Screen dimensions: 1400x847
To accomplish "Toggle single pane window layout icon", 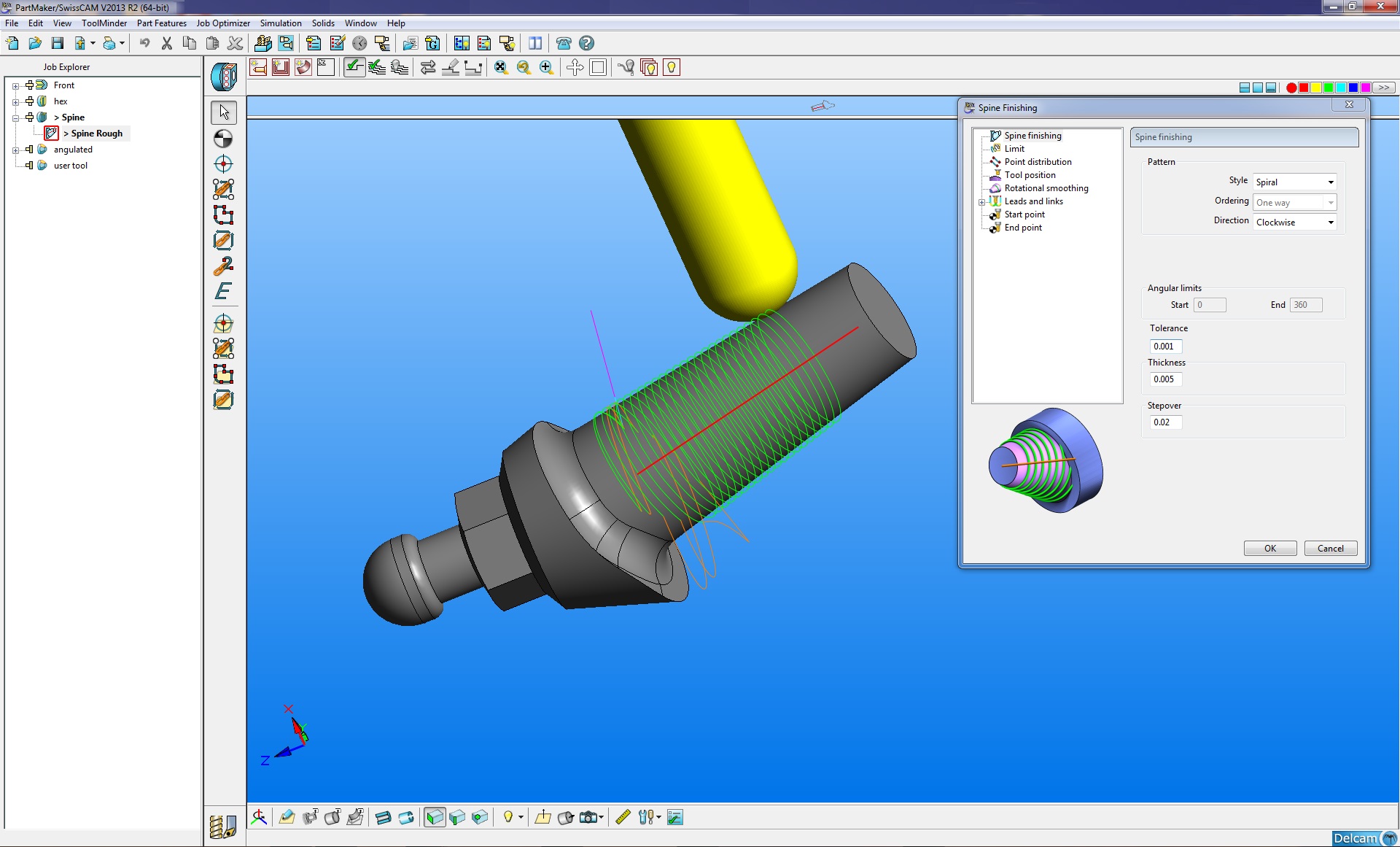I will click(1258, 88).
